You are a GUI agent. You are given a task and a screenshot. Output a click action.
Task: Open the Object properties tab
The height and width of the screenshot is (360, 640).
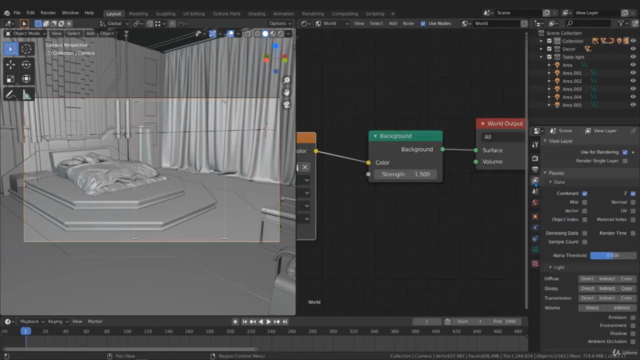(x=535, y=216)
